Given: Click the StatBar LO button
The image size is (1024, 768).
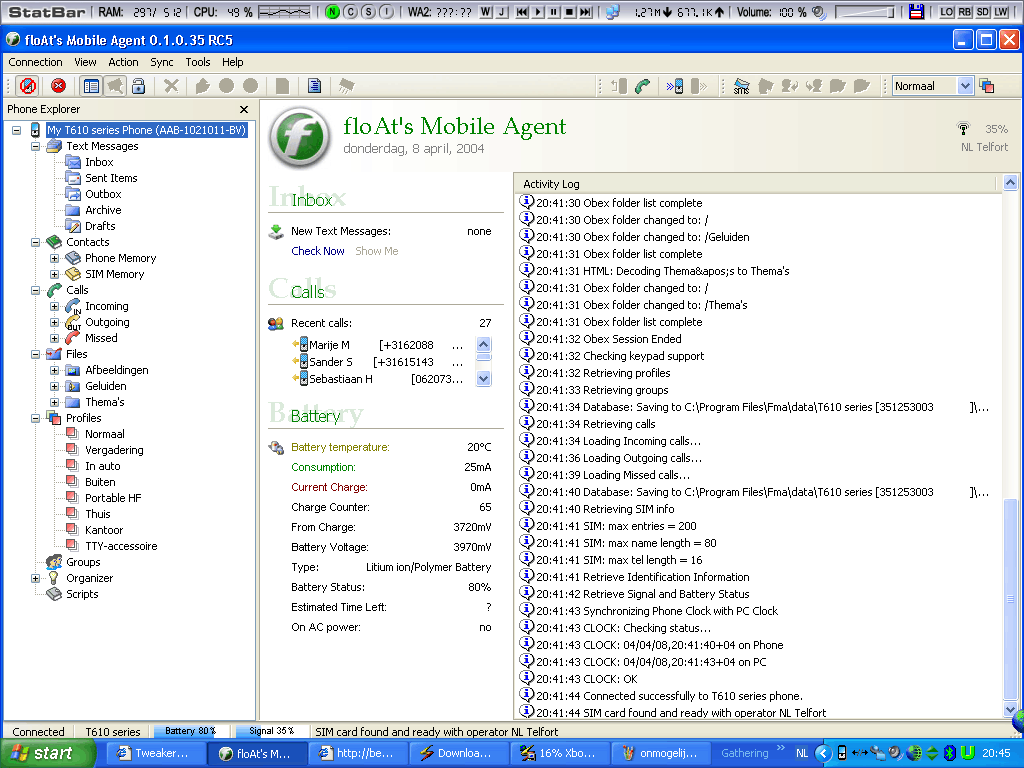Looking at the screenshot, I should [947, 12].
